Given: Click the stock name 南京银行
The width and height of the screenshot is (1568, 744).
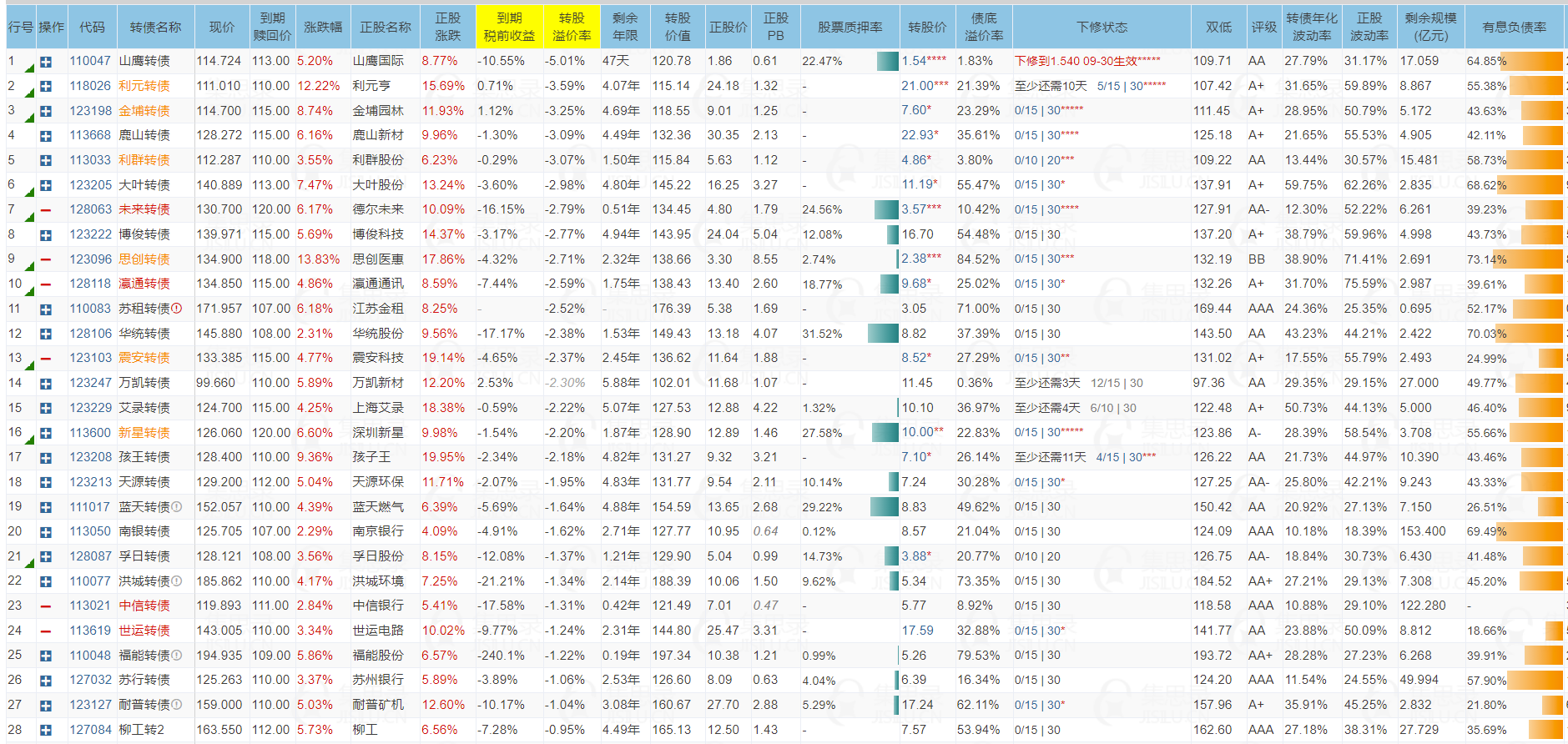Looking at the screenshot, I should tap(378, 532).
